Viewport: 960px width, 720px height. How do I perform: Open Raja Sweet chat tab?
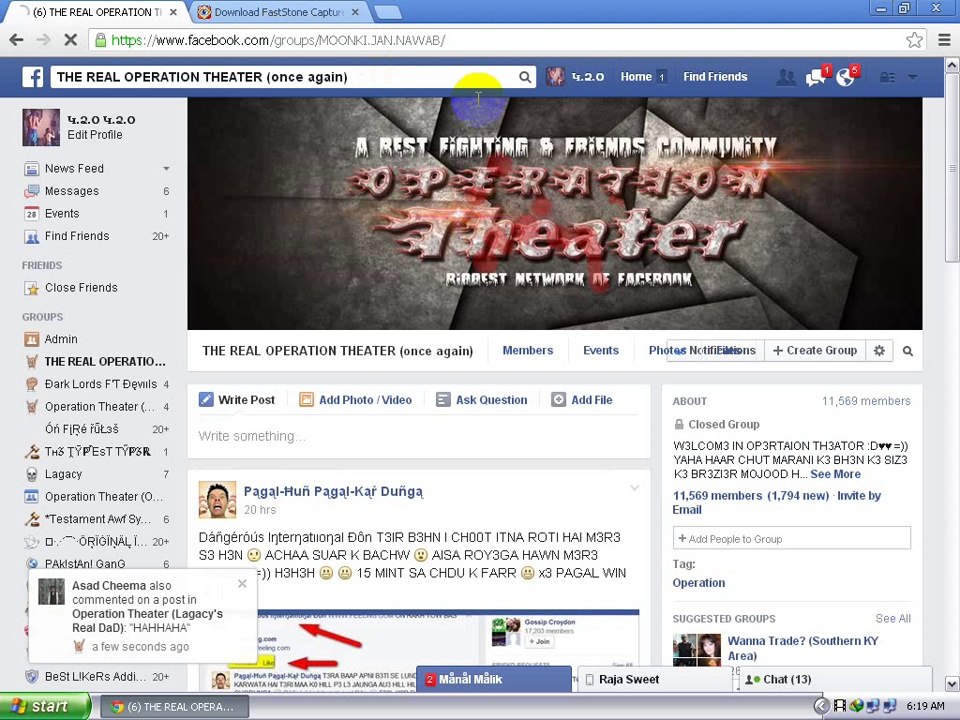[654, 679]
